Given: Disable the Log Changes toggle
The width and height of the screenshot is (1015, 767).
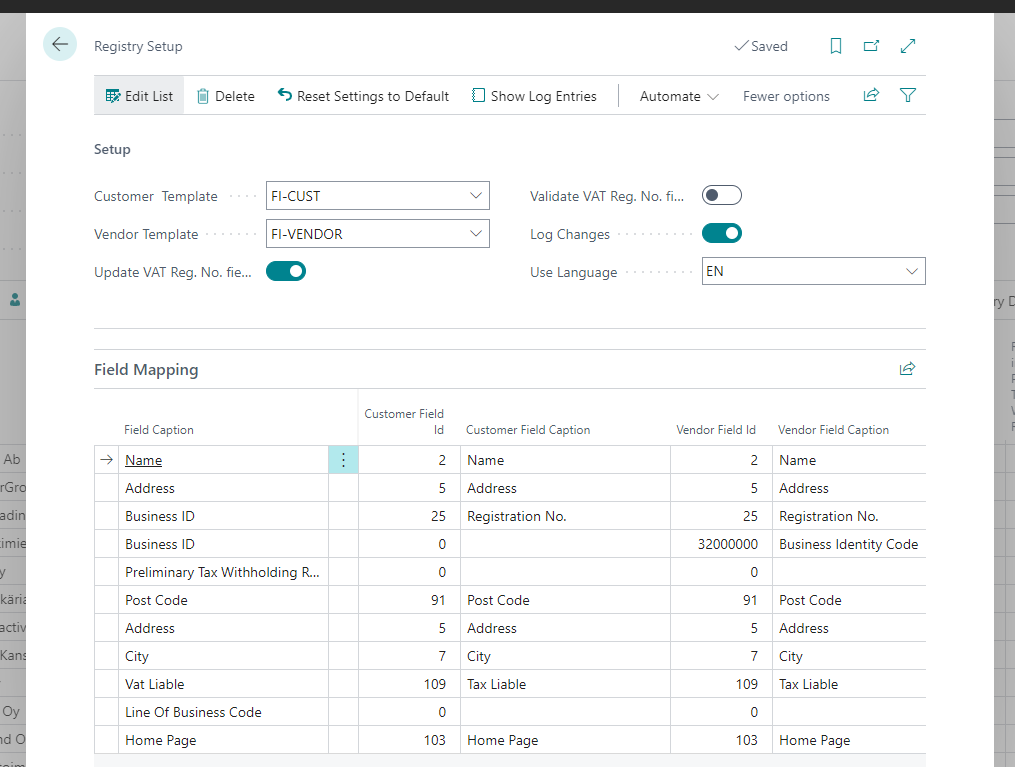Looking at the screenshot, I should 722,233.
